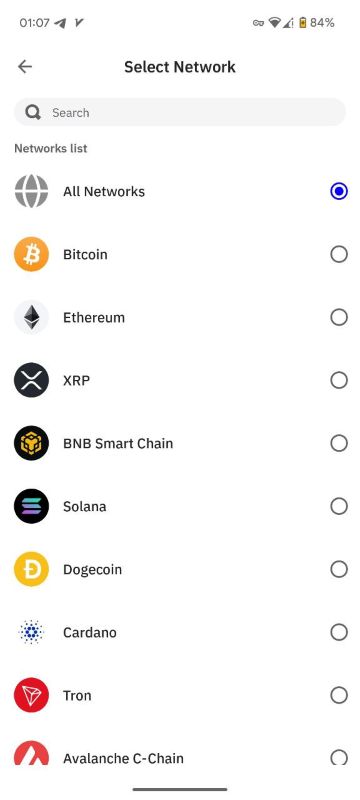Tap the Tron red logo icon
The width and height of the screenshot is (360, 800).
coord(32,695)
